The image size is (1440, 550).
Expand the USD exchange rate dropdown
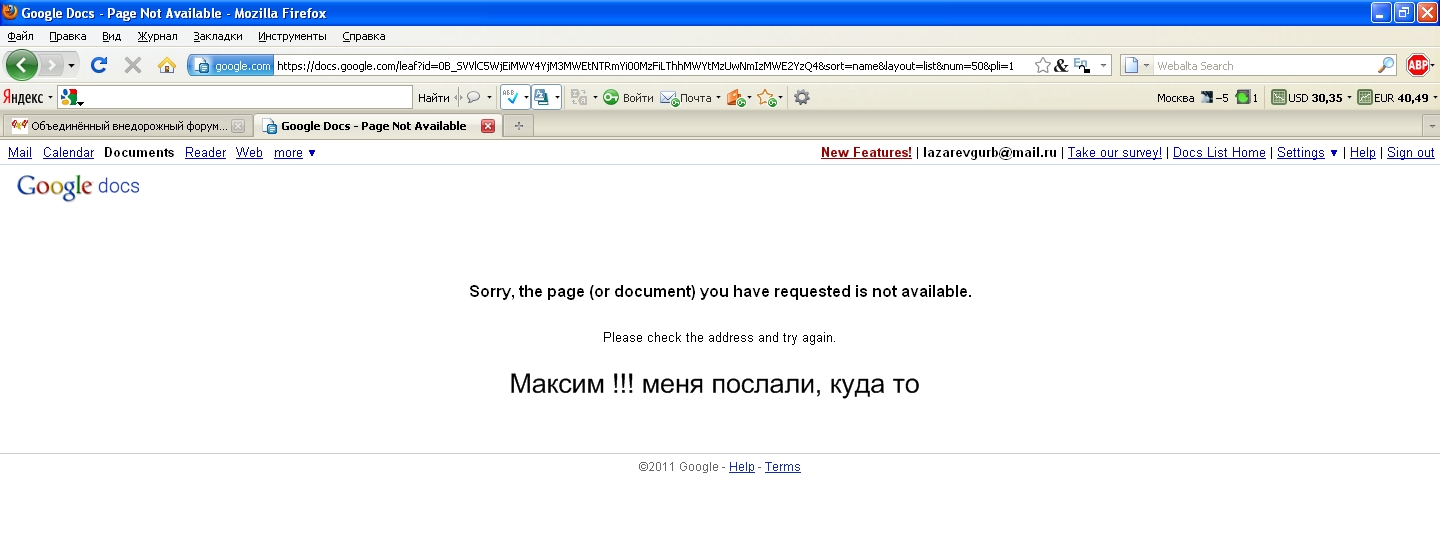tap(1349, 98)
